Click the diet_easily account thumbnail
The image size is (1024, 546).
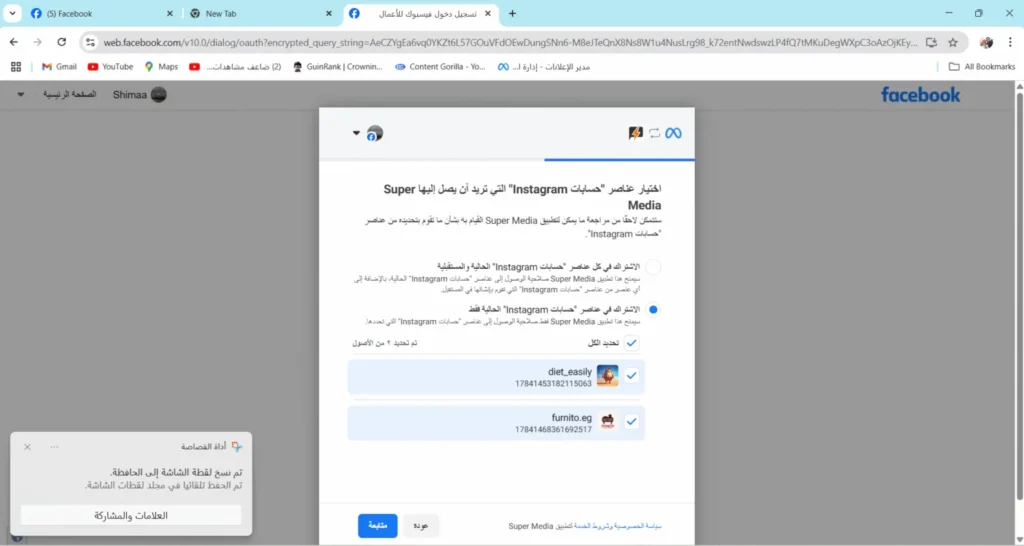607,376
